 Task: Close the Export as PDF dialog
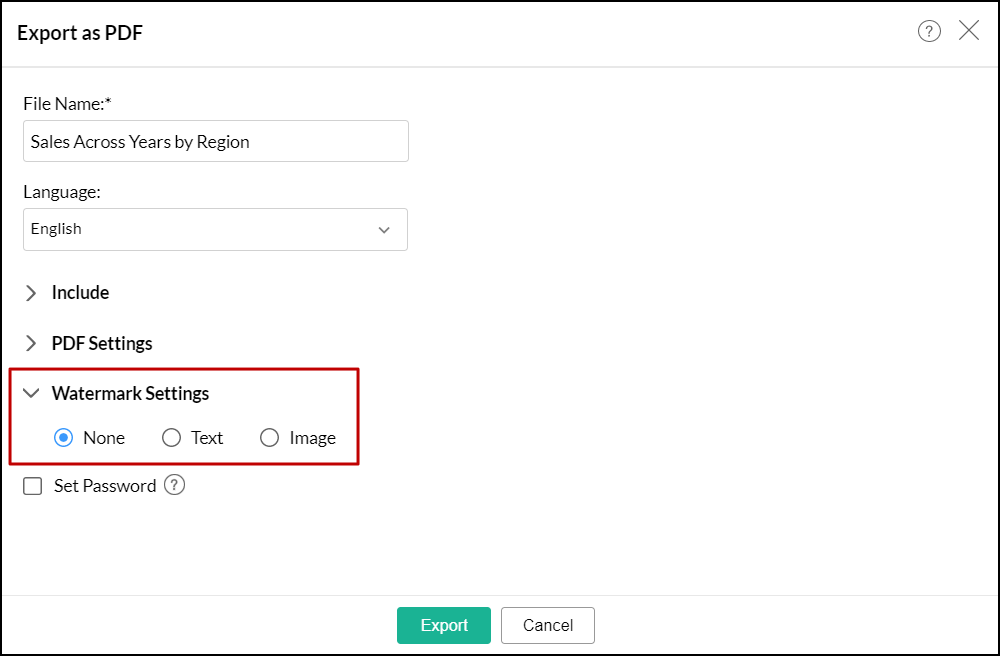pyautogui.click(x=969, y=31)
